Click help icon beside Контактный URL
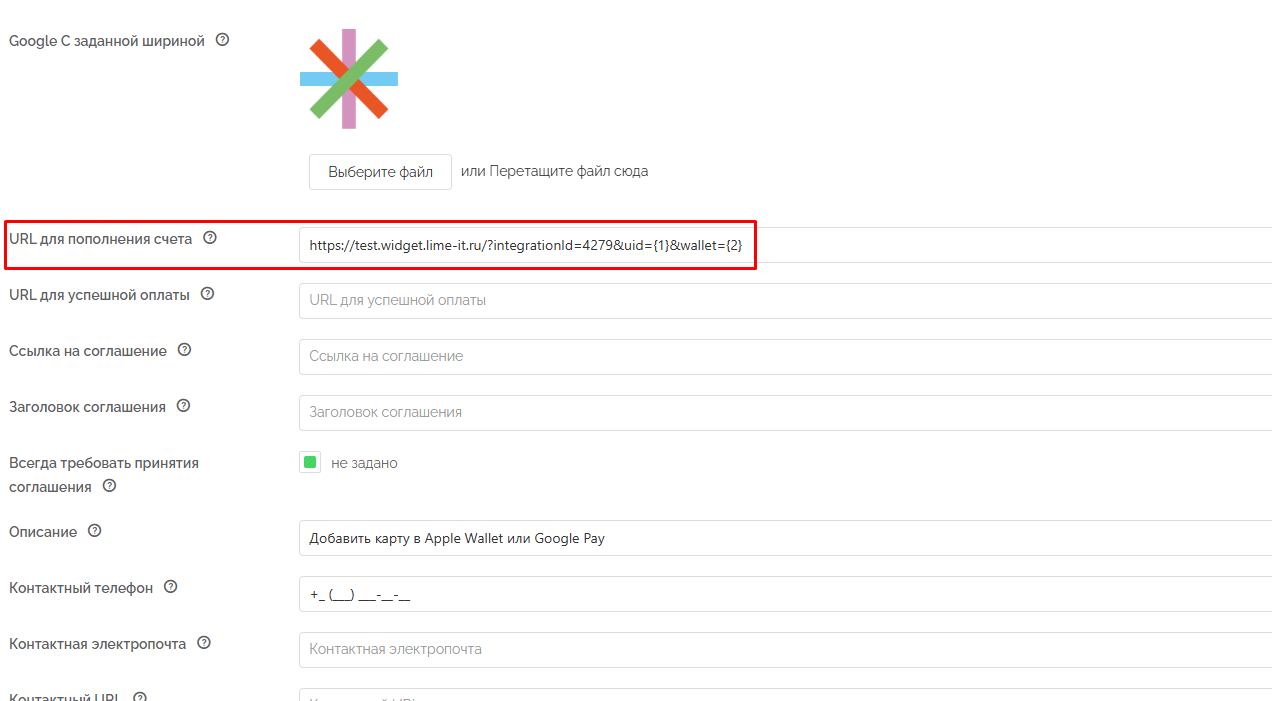This screenshot has width=1272, height=701. (x=140, y=697)
